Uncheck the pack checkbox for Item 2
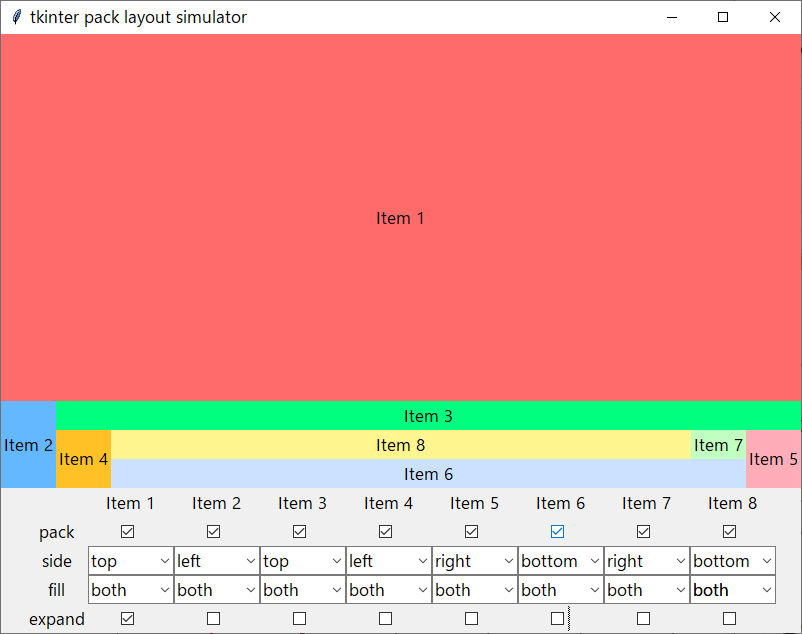 pyautogui.click(x=213, y=532)
